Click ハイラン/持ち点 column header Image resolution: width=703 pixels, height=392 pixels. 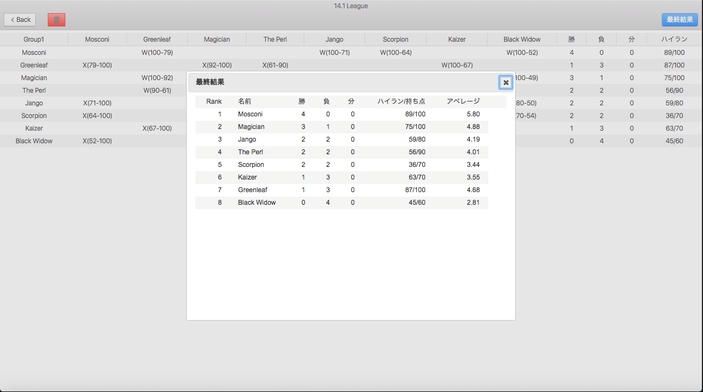point(401,101)
